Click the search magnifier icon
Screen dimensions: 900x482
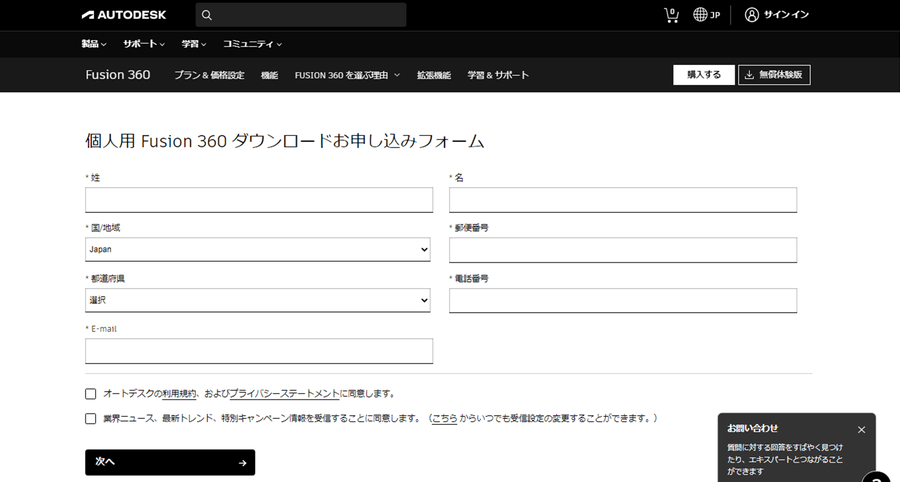[x=207, y=15]
